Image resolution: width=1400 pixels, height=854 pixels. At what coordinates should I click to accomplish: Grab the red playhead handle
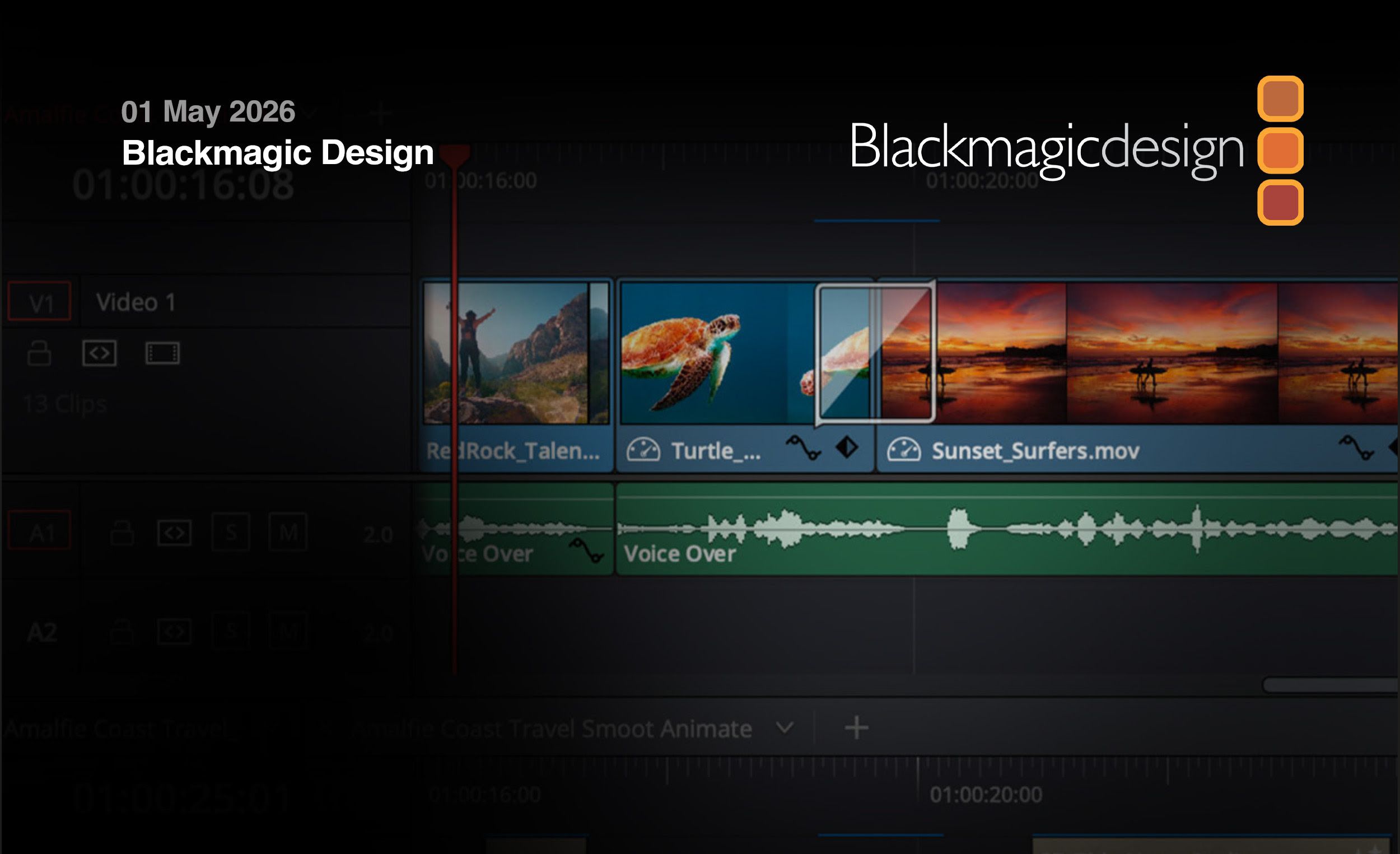[x=455, y=155]
